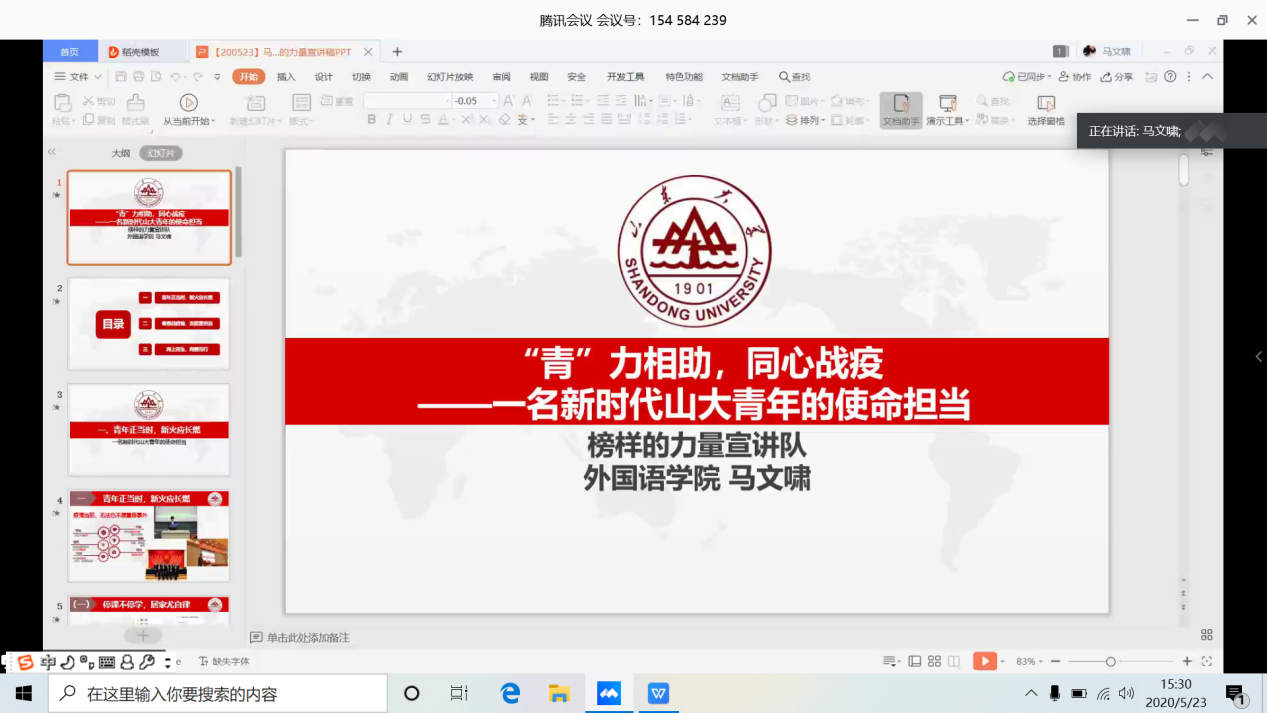Click the notes field 单击此处添加备注
1267x713 pixels.
(x=308, y=637)
